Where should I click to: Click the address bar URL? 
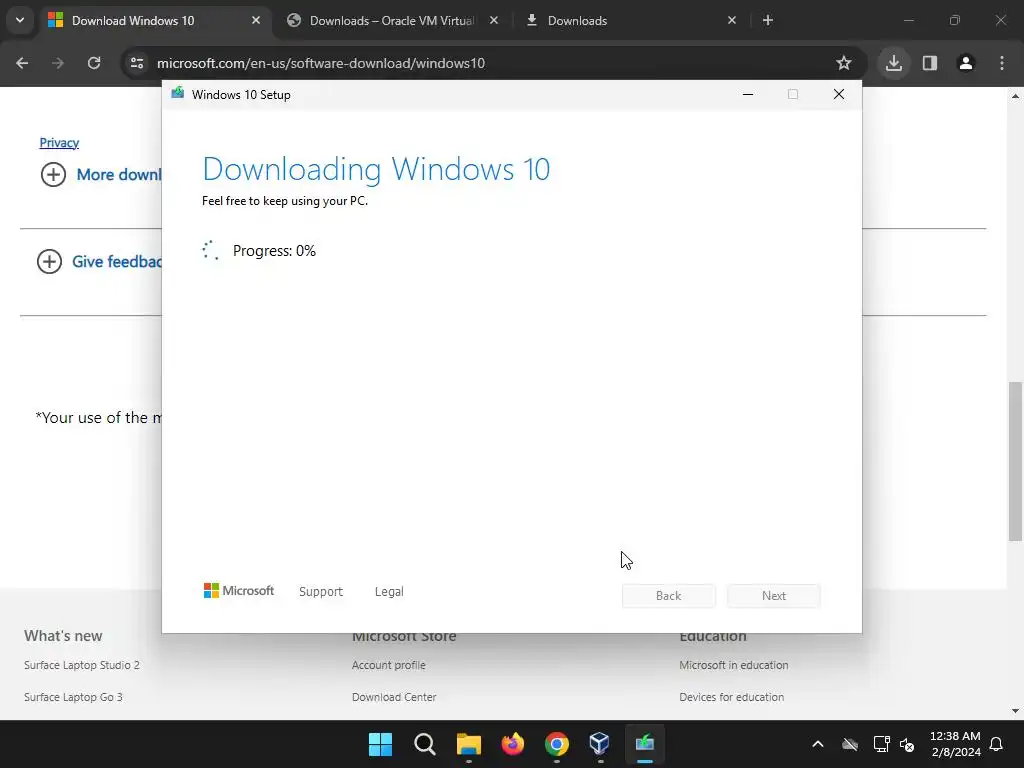coord(321,63)
